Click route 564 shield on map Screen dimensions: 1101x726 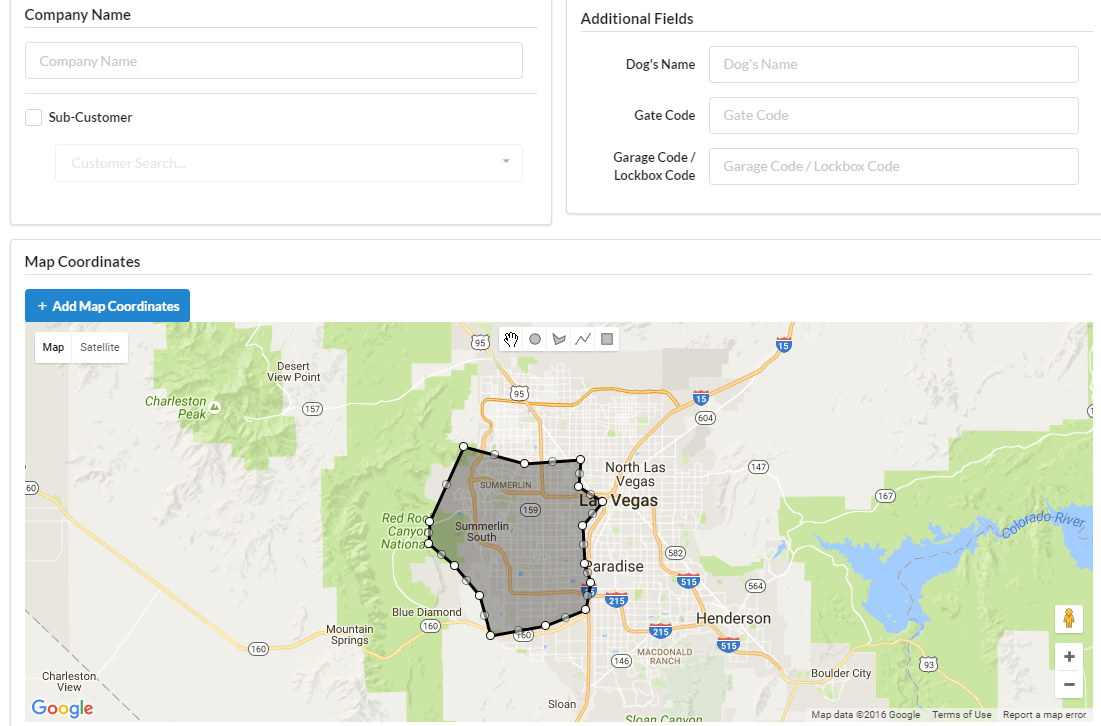[x=755, y=586]
